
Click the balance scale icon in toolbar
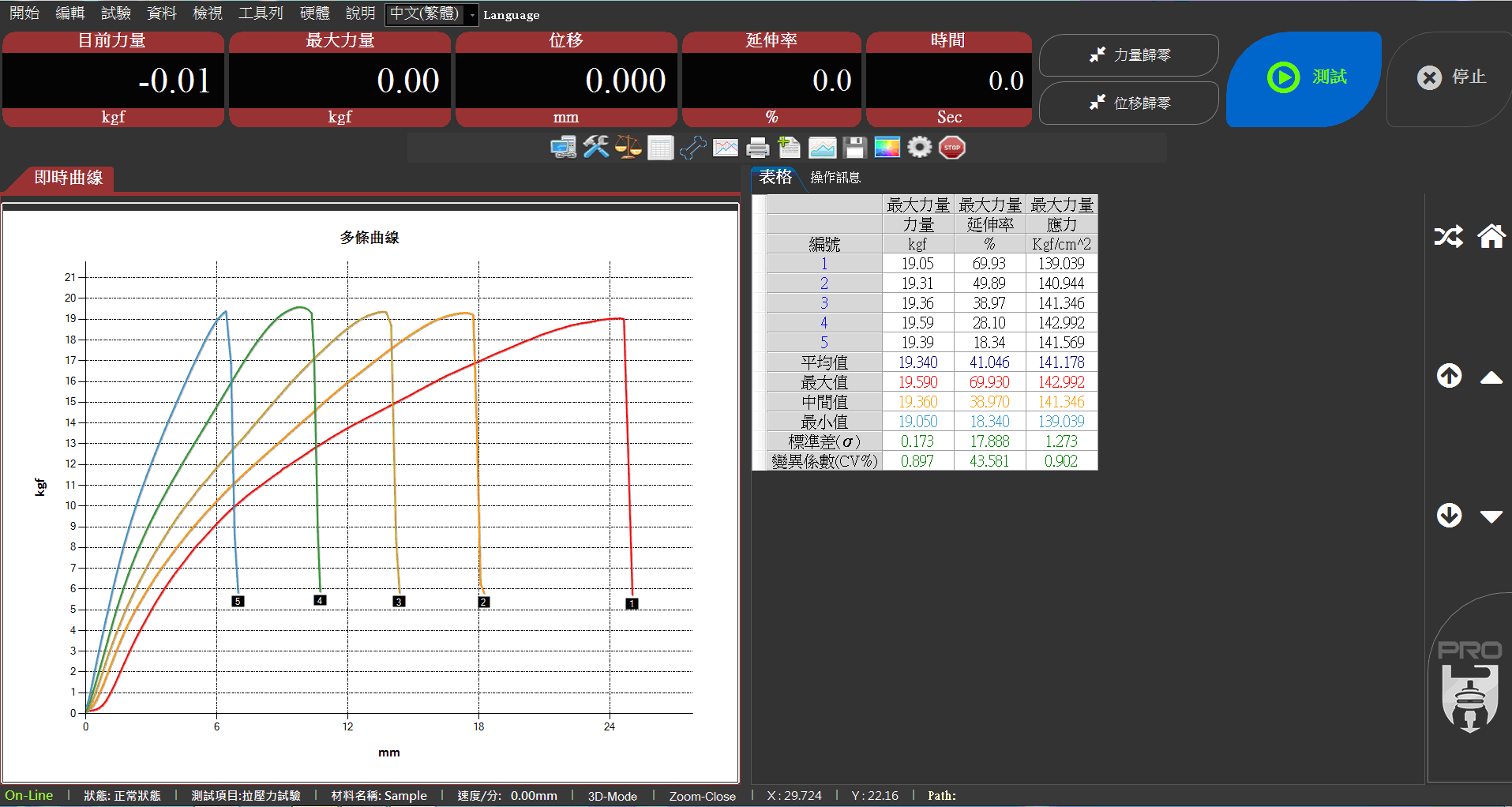pos(628,148)
